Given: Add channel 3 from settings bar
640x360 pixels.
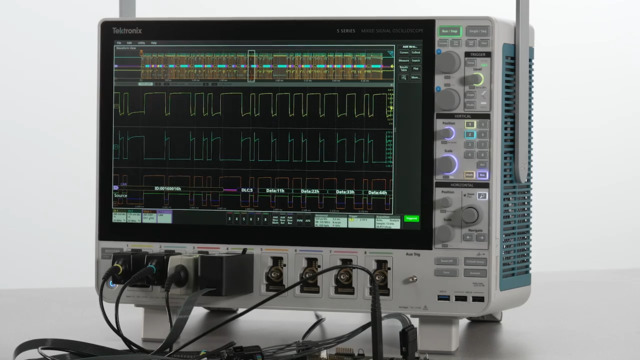Looking at the screenshot, I should click(230, 219).
